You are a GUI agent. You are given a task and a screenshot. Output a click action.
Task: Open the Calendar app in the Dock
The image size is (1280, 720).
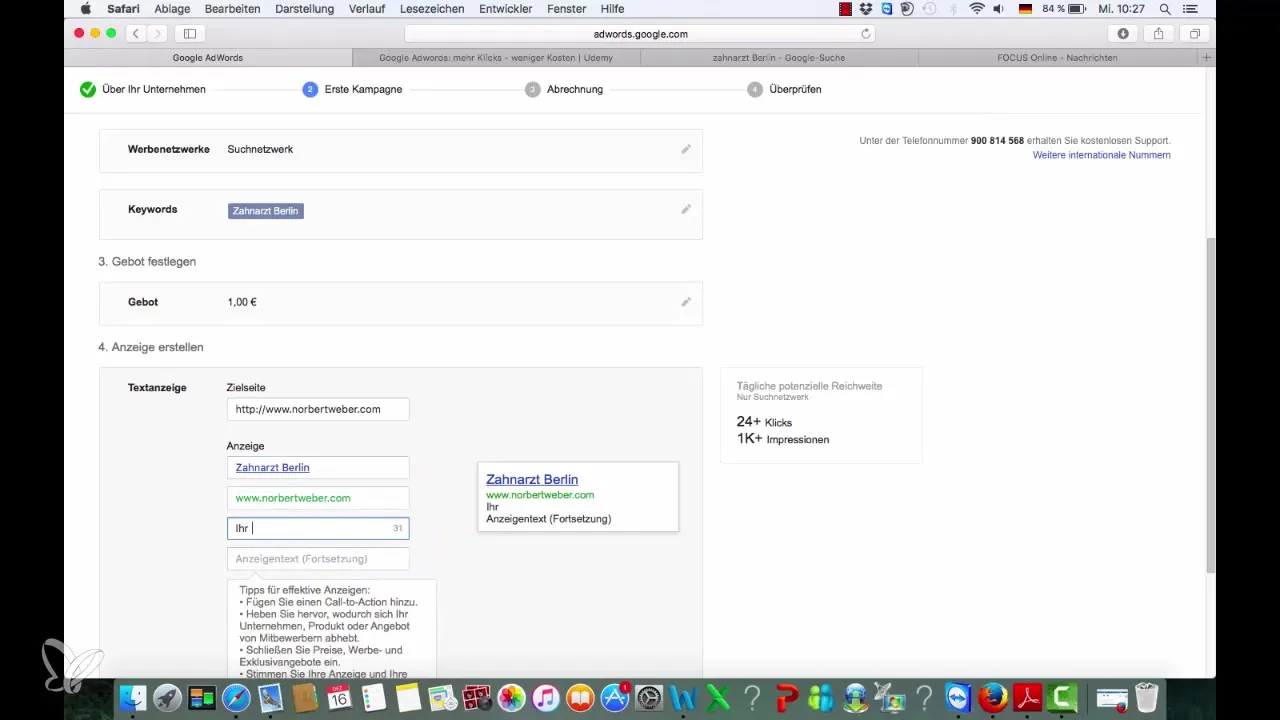tap(338, 697)
